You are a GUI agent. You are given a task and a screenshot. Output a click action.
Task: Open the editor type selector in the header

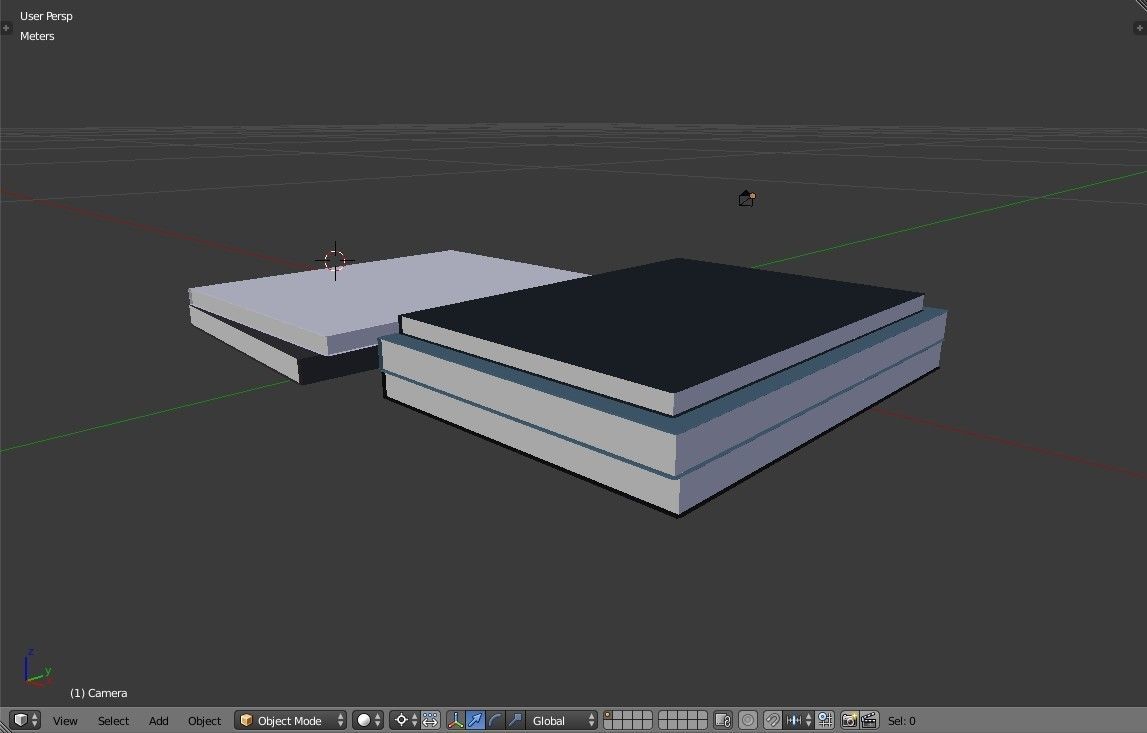24,721
